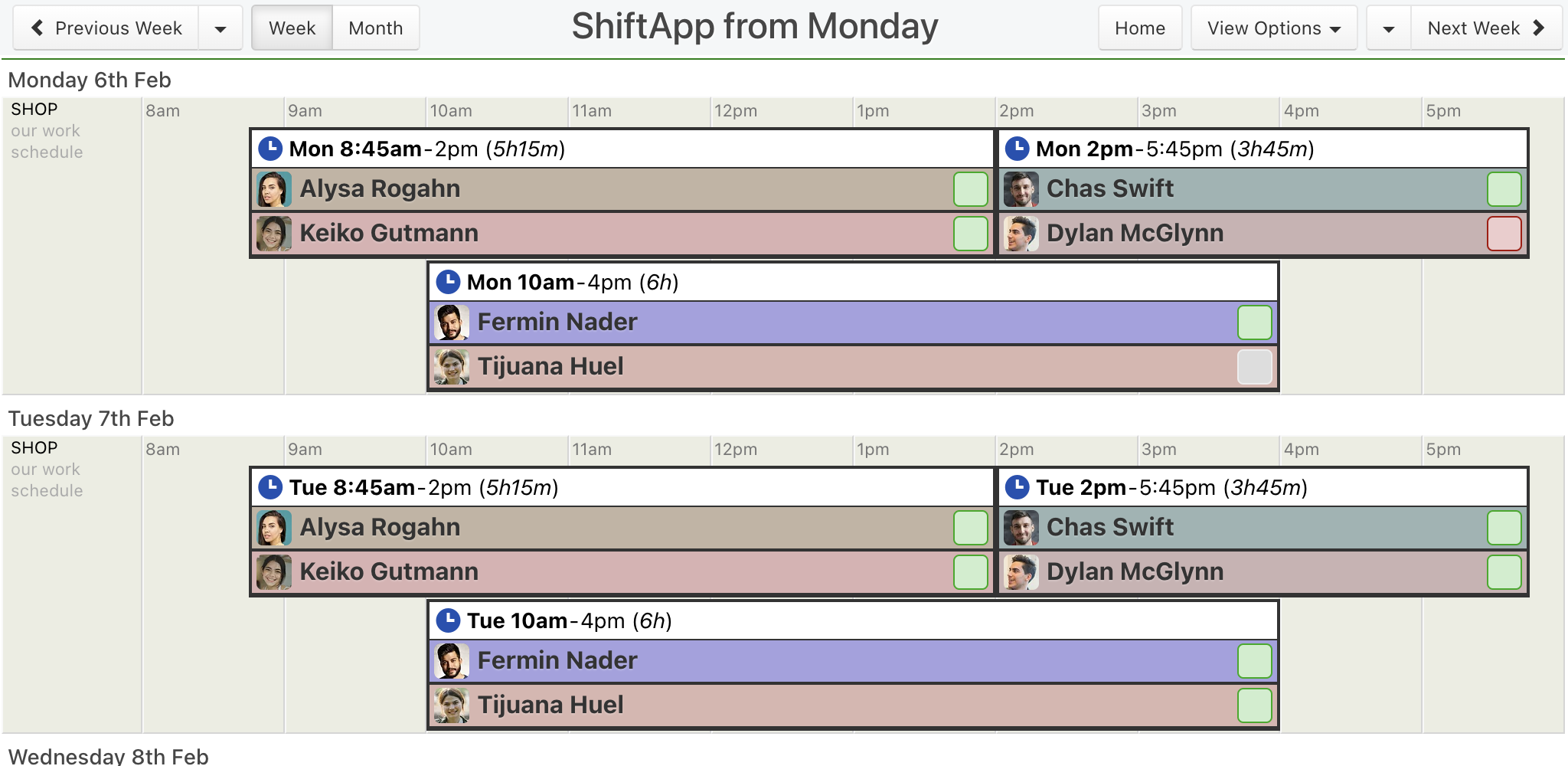
Task: Click Alysa Rogahn's avatar on Monday
Action: [274, 189]
